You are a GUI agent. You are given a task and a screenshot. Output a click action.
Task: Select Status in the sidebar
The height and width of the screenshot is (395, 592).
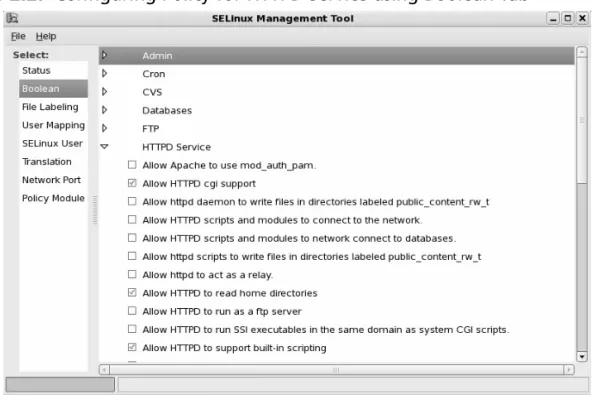click(x=53, y=71)
